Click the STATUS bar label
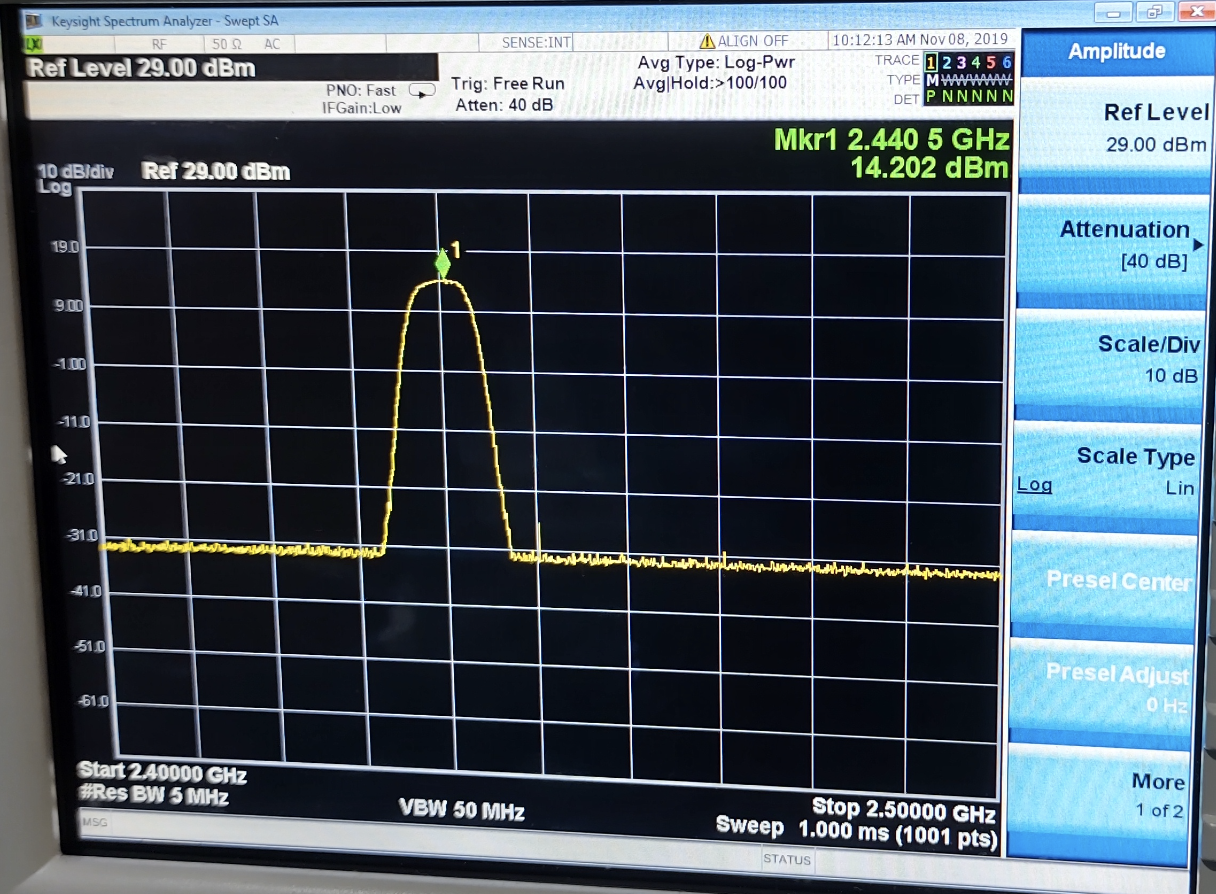This screenshot has height=894, width=1216. tap(786, 859)
